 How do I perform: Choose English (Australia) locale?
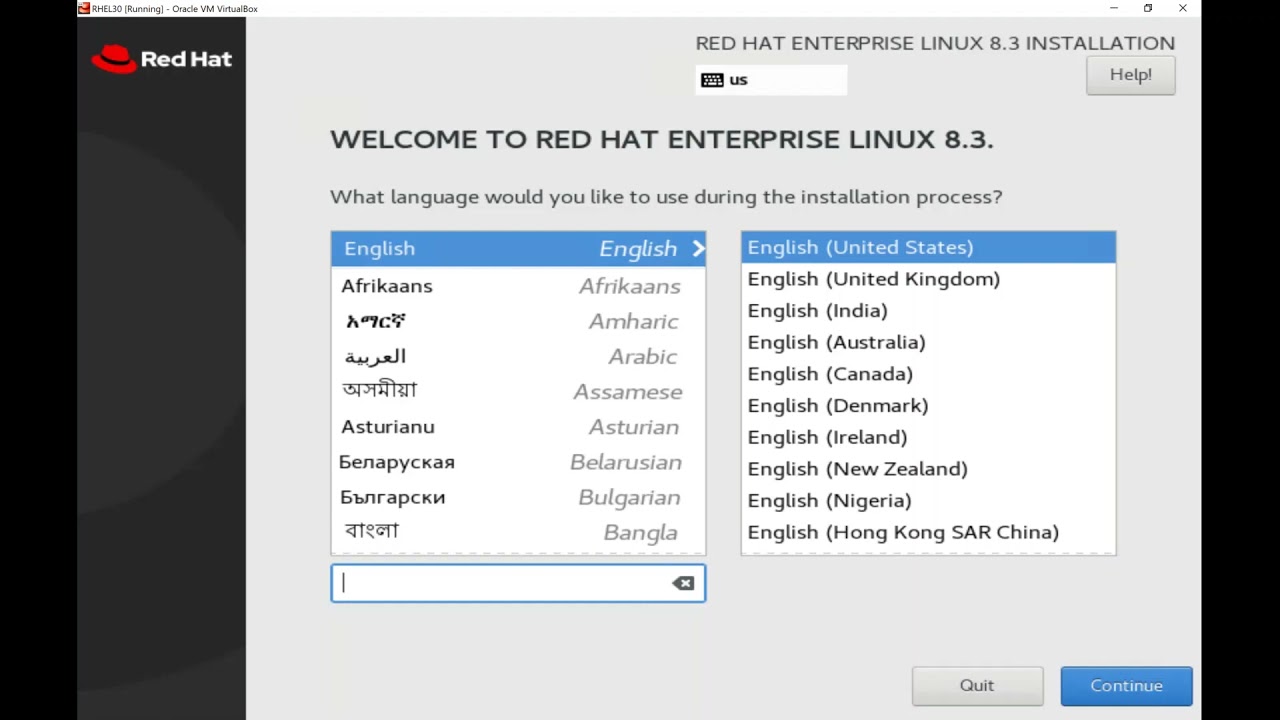(x=928, y=342)
